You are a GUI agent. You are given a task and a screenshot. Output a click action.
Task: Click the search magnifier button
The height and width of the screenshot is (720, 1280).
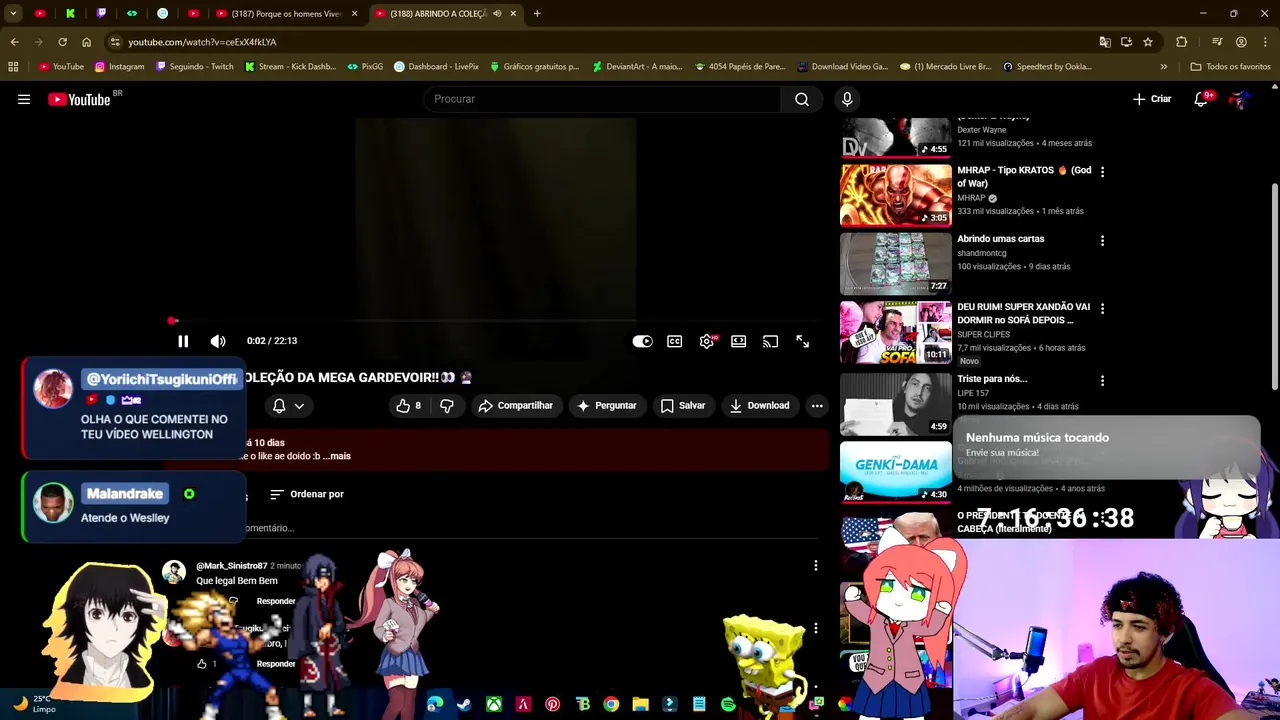point(802,99)
